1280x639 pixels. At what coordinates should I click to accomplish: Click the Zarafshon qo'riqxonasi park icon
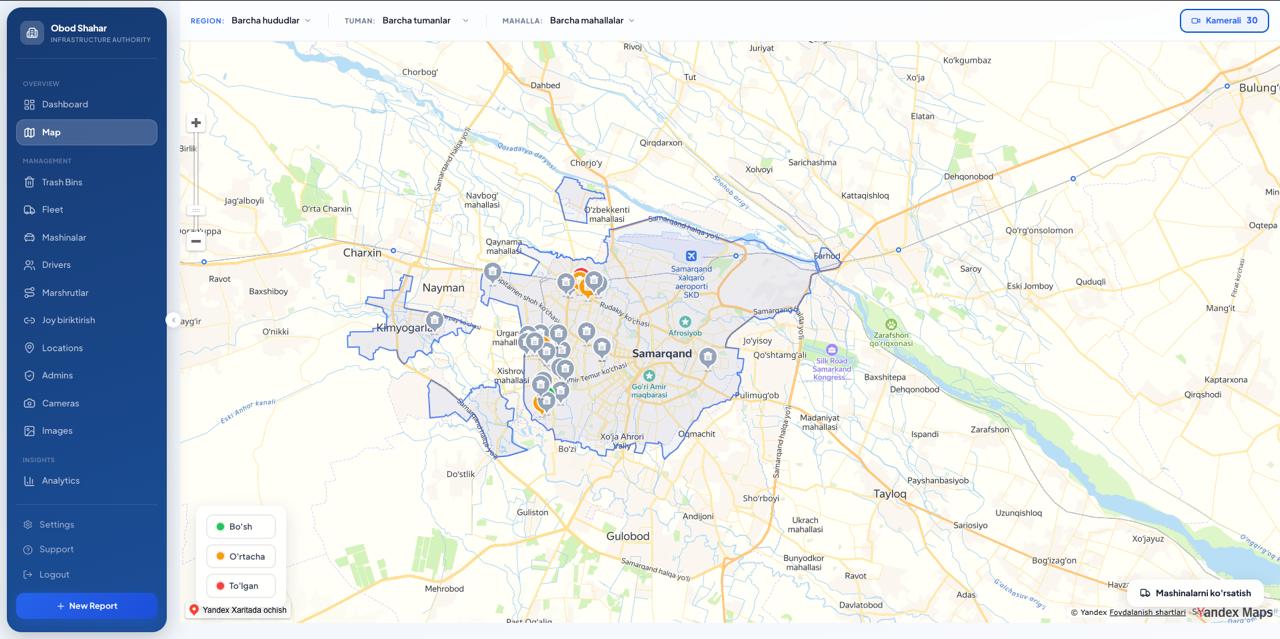tap(890, 323)
